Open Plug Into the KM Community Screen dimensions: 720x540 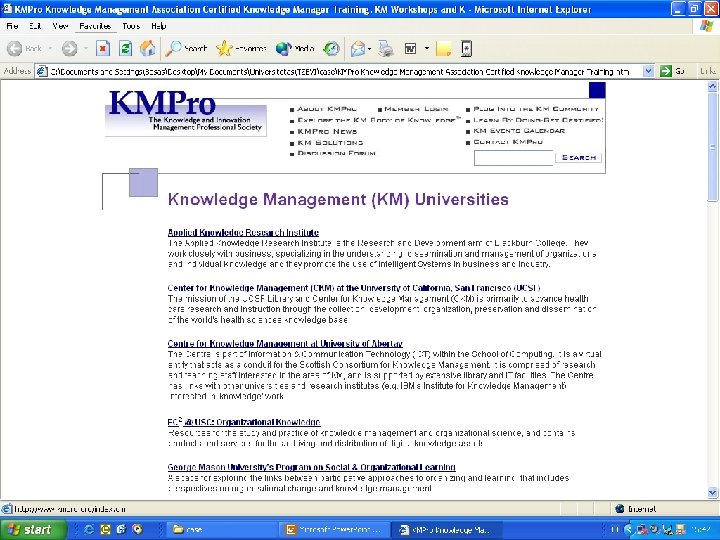pyautogui.click(x=536, y=109)
